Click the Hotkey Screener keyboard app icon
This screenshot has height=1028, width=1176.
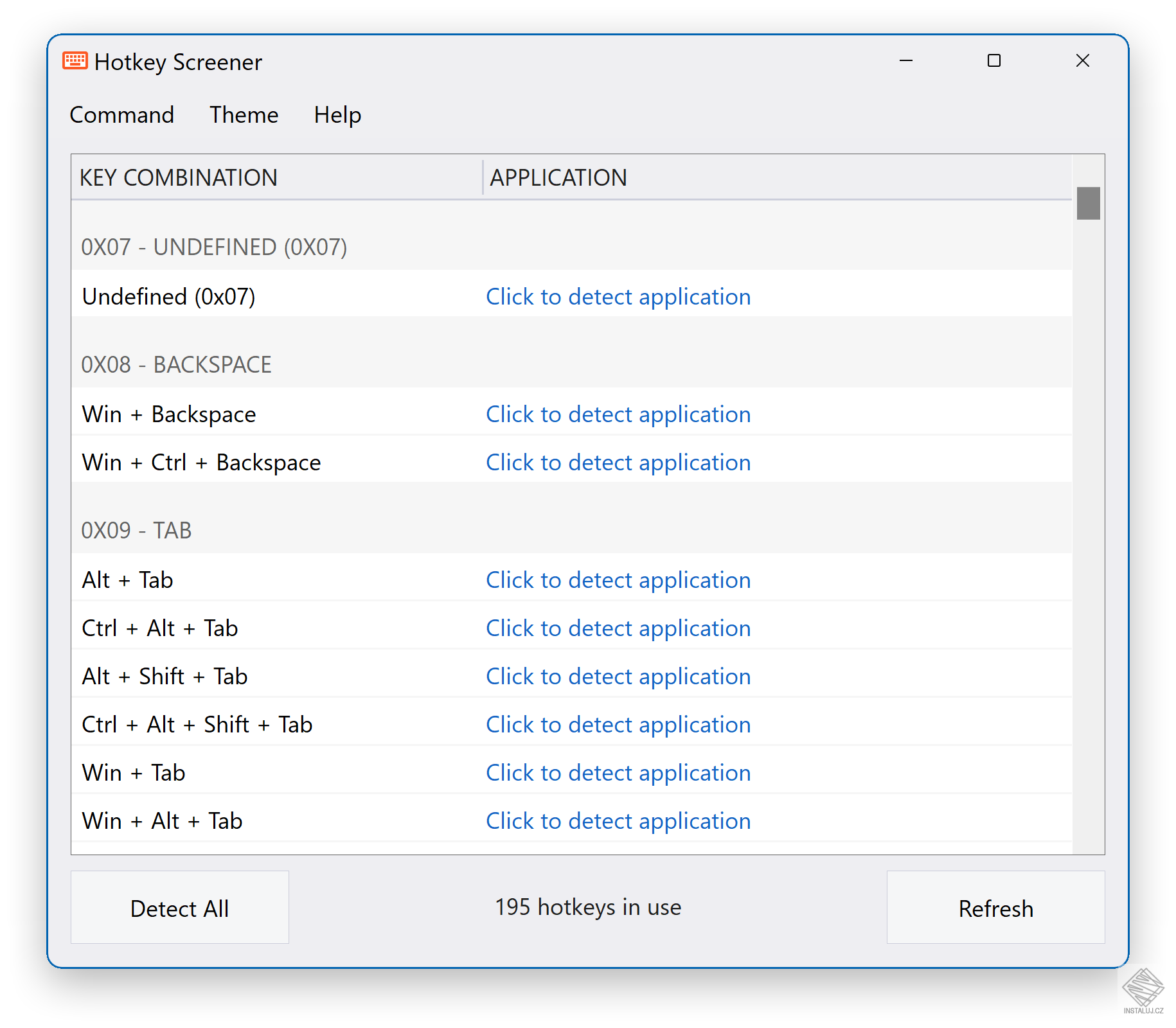(75, 61)
